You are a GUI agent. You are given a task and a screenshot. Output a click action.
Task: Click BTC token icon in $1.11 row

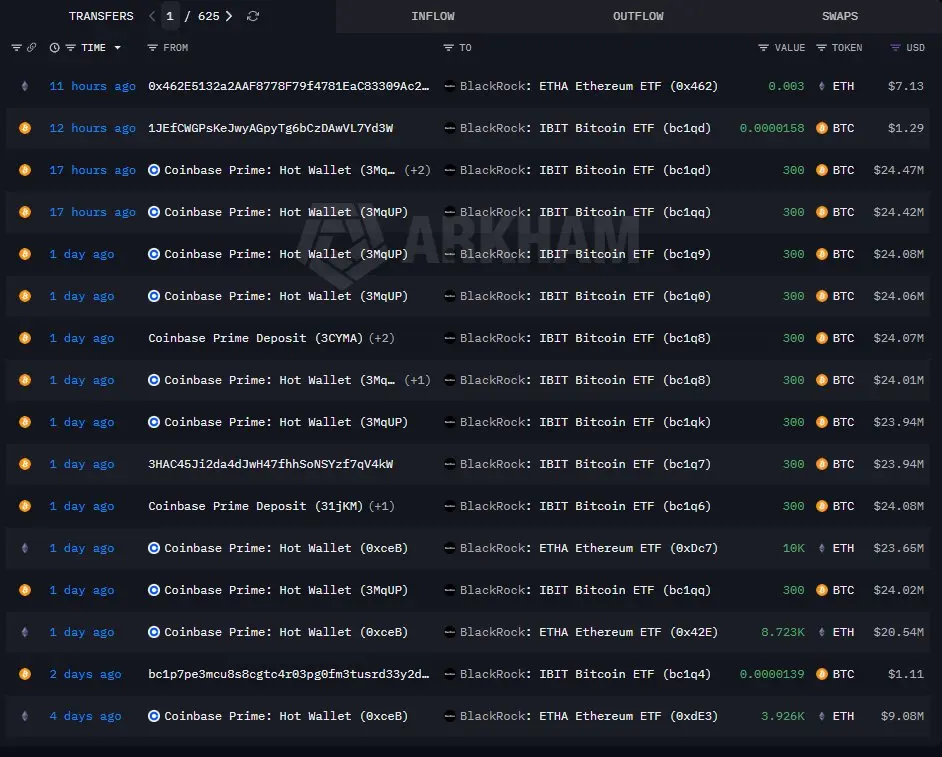click(822, 674)
